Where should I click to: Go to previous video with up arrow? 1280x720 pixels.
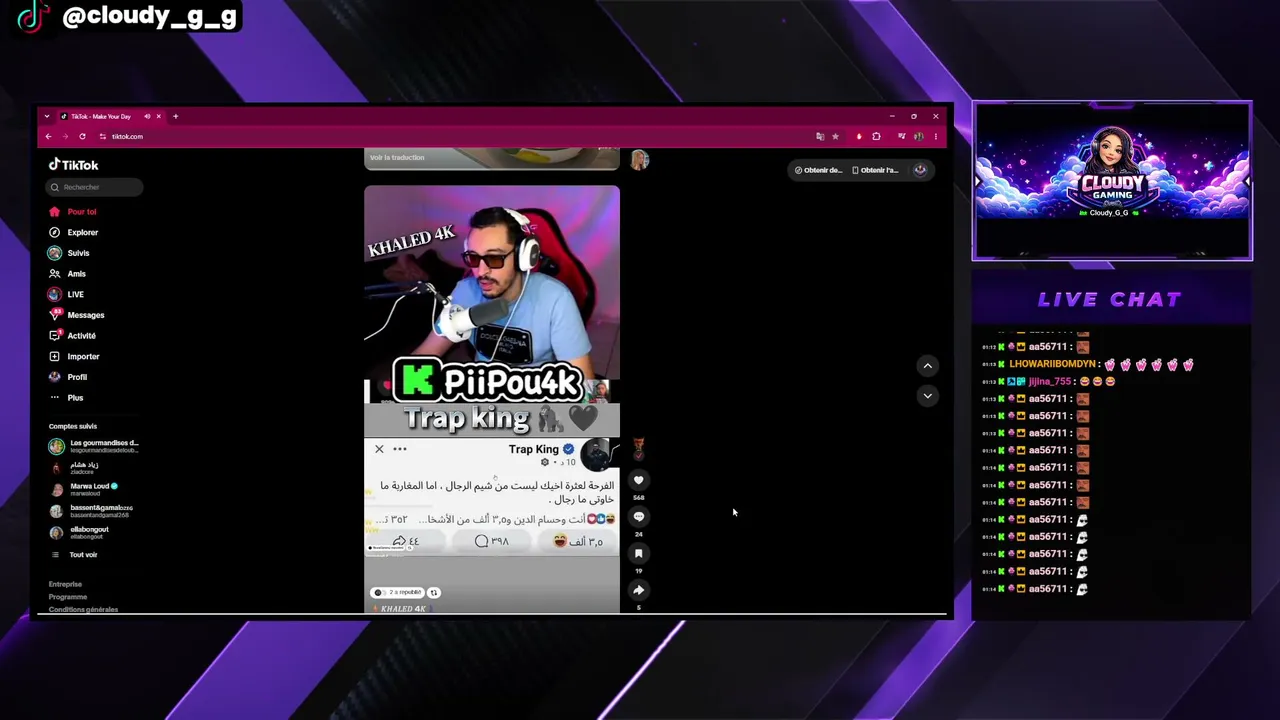927,366
